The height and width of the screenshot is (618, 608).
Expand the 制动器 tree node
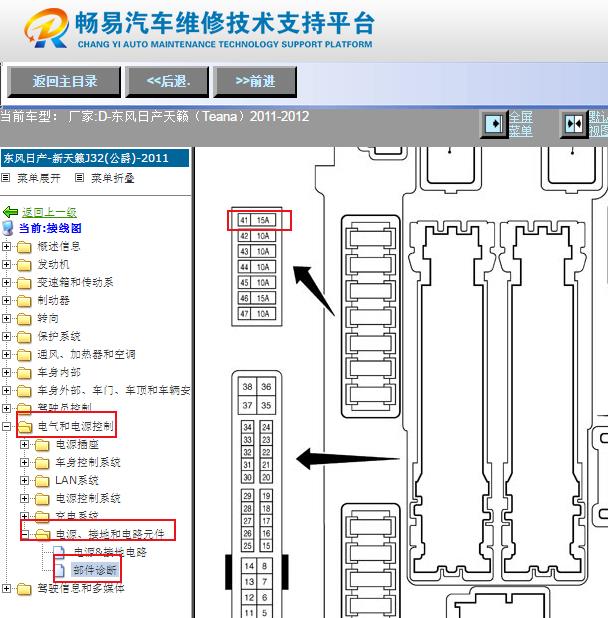(6, 300)
